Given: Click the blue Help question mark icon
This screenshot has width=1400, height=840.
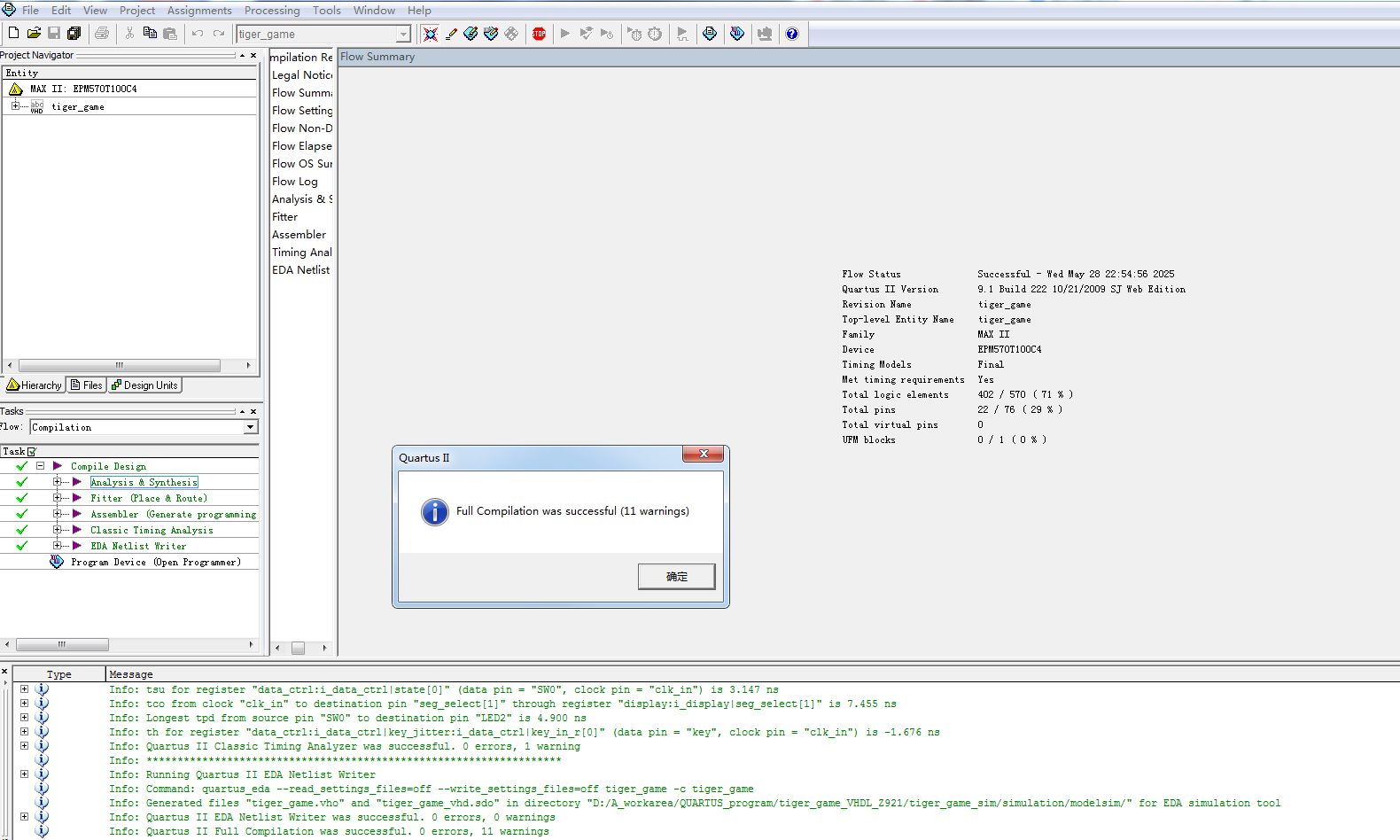Looking at the screenshot, I should pos(792,34).
